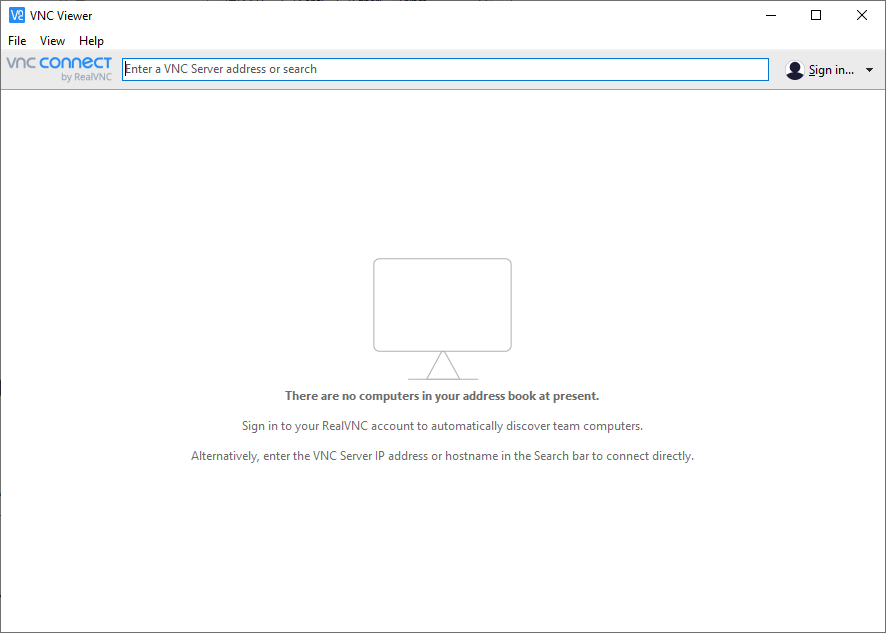Open the View menu
Image resolution: width=886 pixels, height=633 pixels.
point(52,41)
